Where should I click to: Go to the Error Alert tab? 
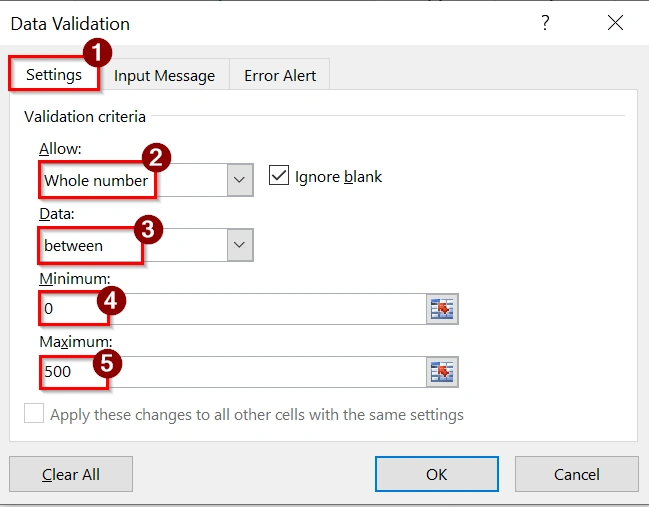280,75
